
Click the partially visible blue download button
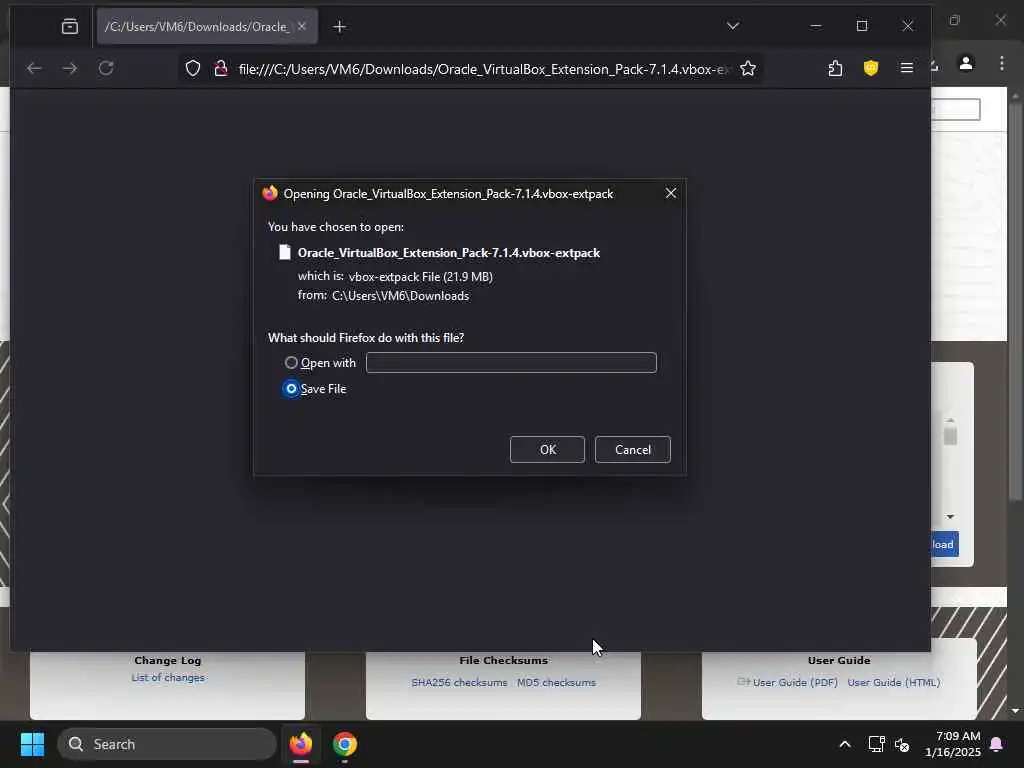click(x=945, y=545)
